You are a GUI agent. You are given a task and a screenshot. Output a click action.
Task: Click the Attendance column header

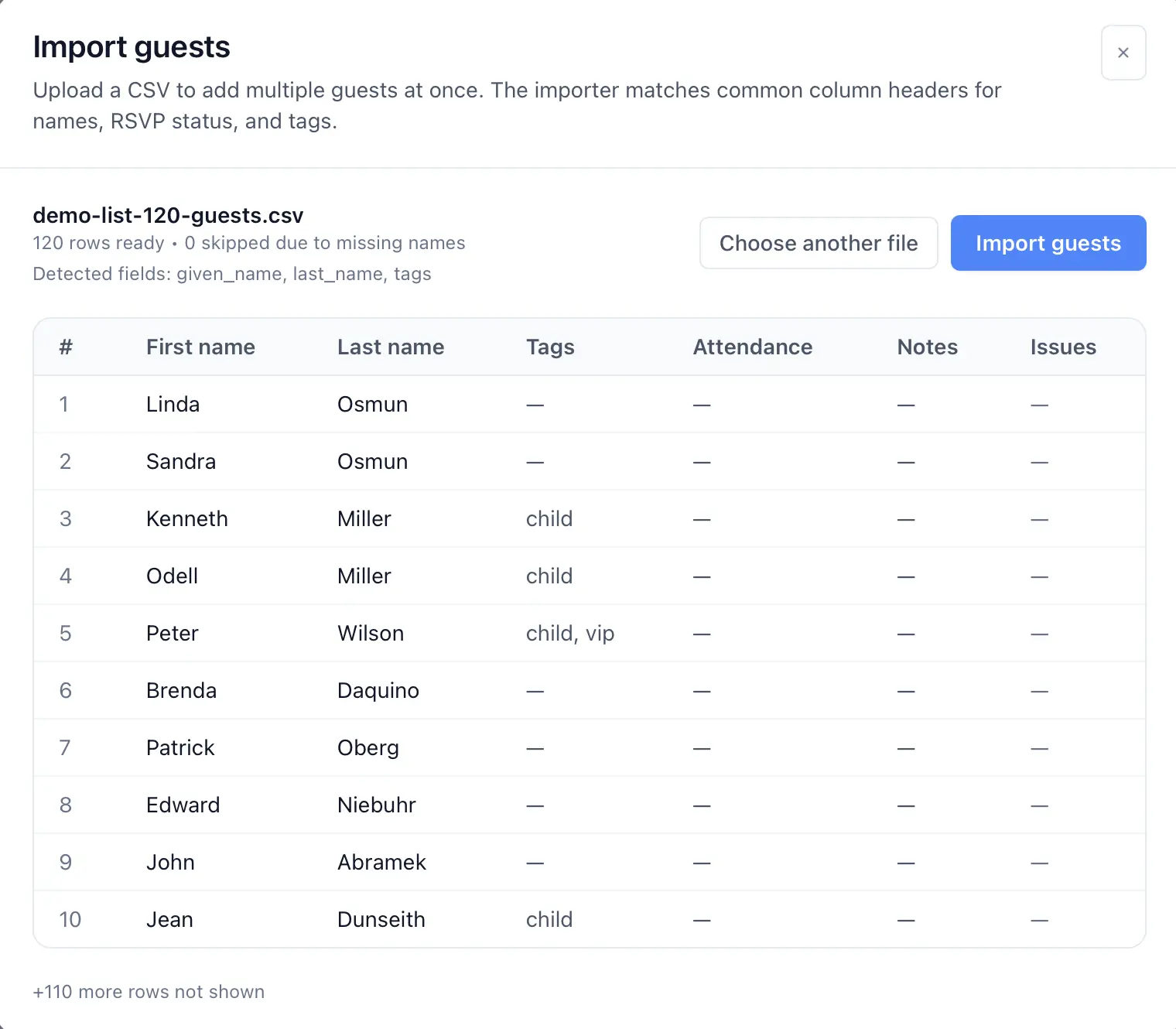coord(752,347)
